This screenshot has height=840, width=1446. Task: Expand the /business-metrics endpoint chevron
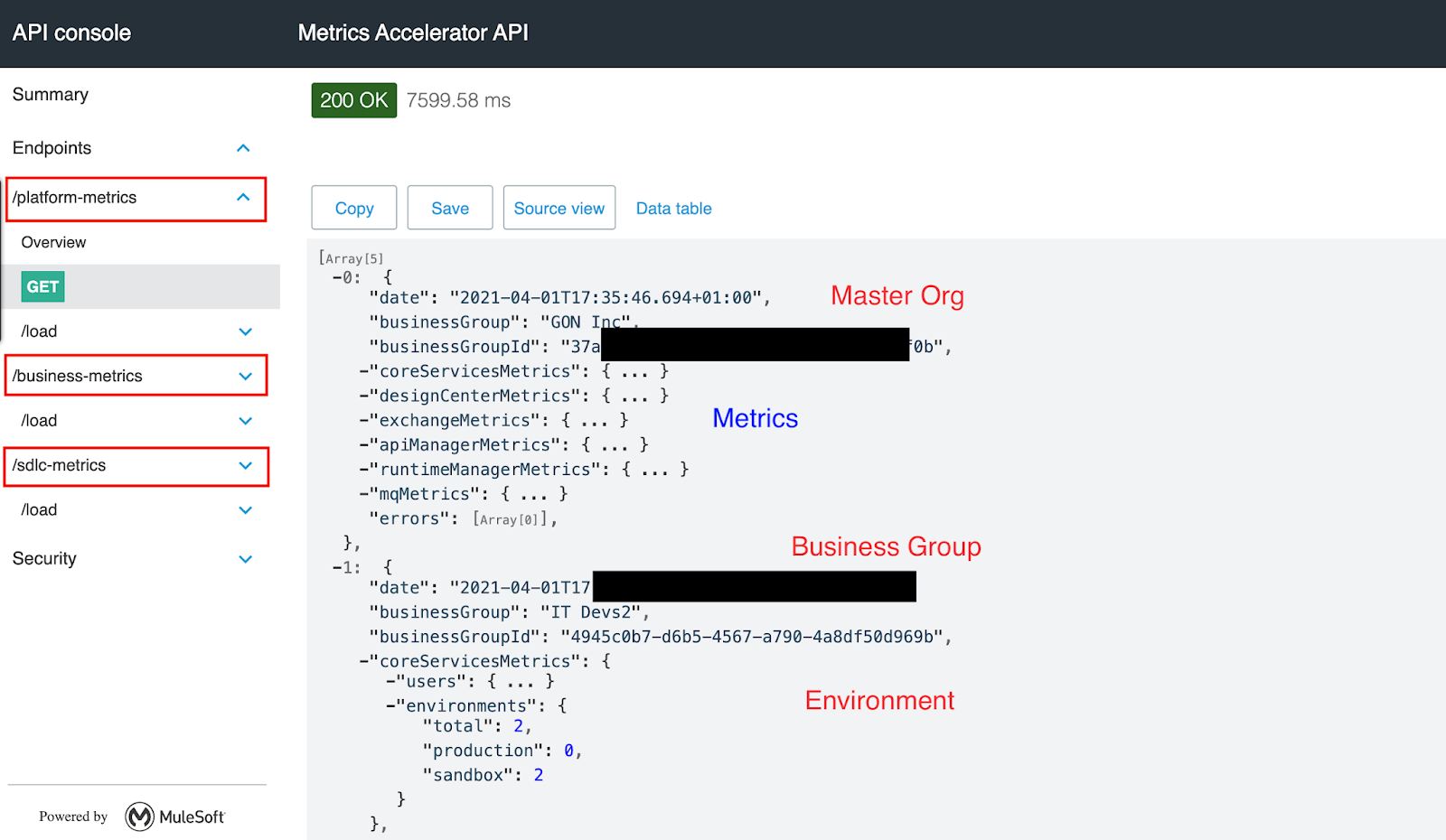coord(245,376)
